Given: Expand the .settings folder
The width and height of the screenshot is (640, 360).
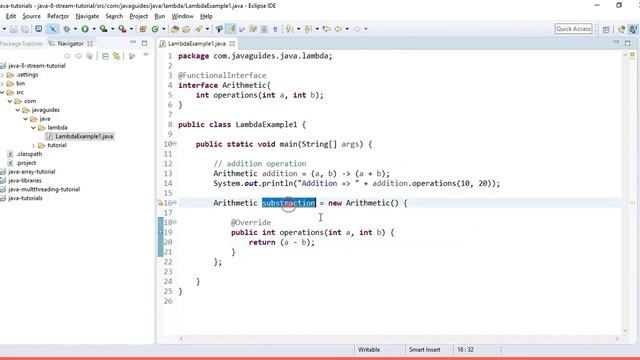Looking at the screenshot, I should click(2, 75).
